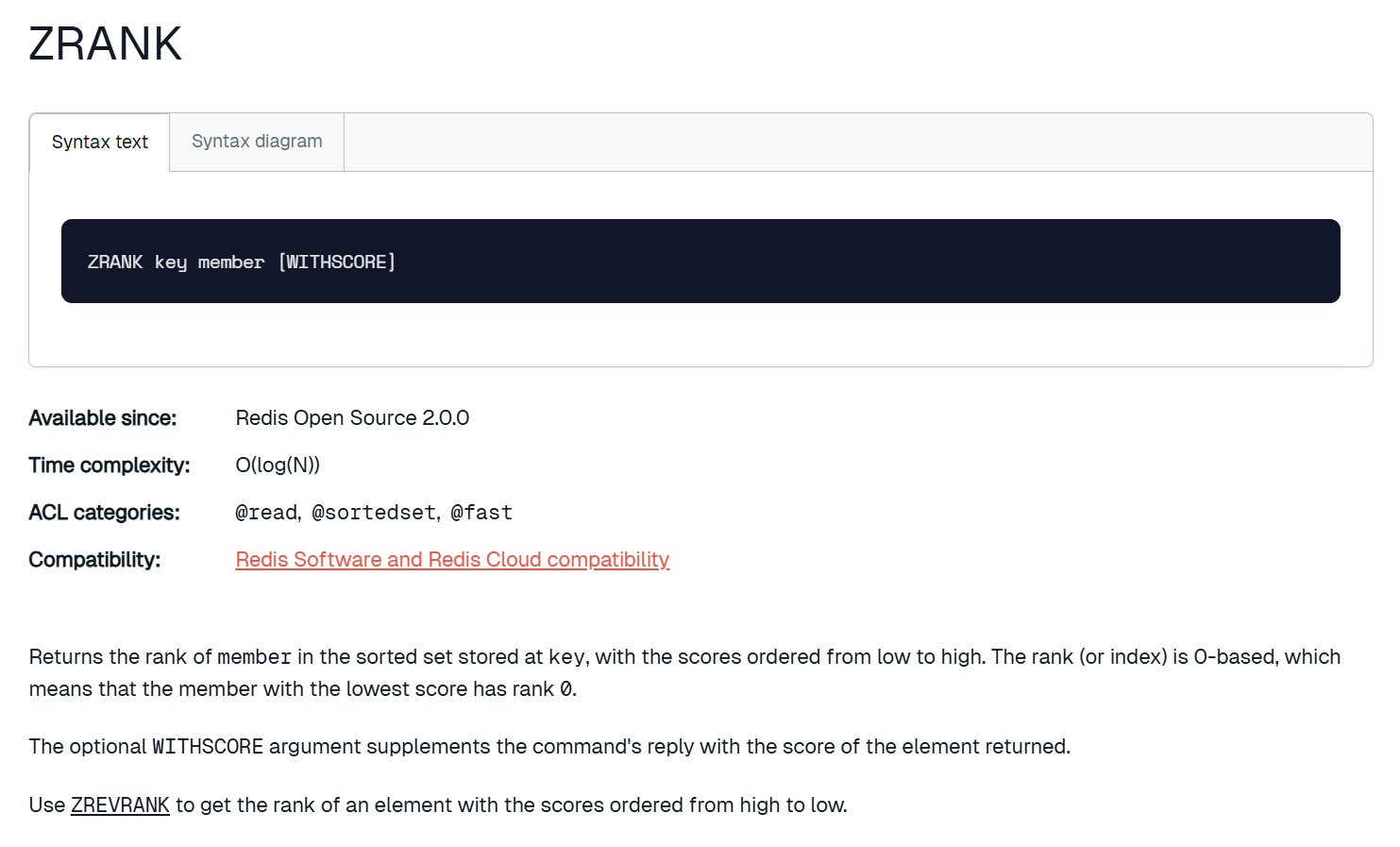
Task: Click the ZRANK key member syntax code block
Action: [x=700, y=262]
